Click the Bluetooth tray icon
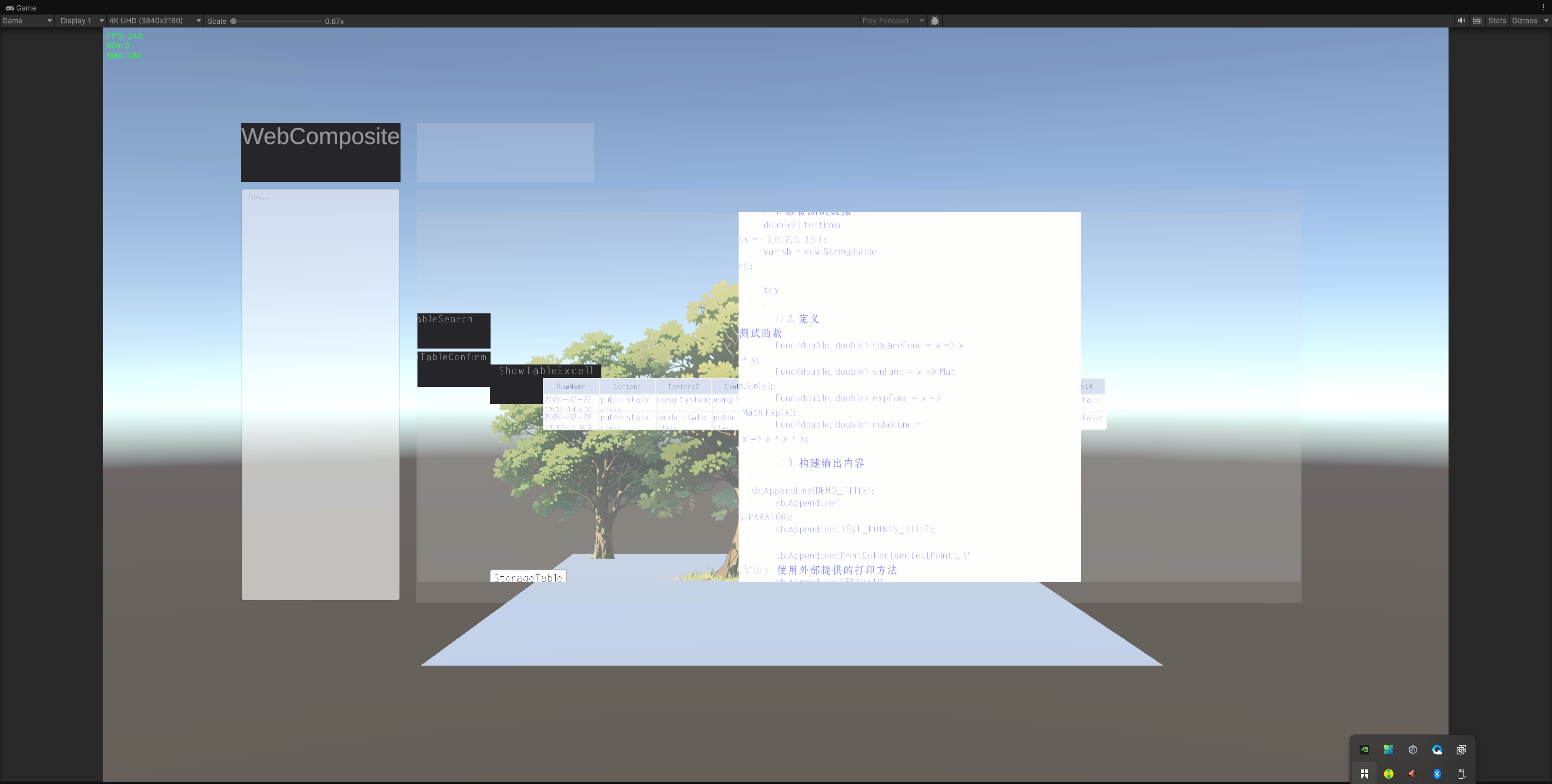The height and width of the screenshot is (784, 1552). [1437, 774]
